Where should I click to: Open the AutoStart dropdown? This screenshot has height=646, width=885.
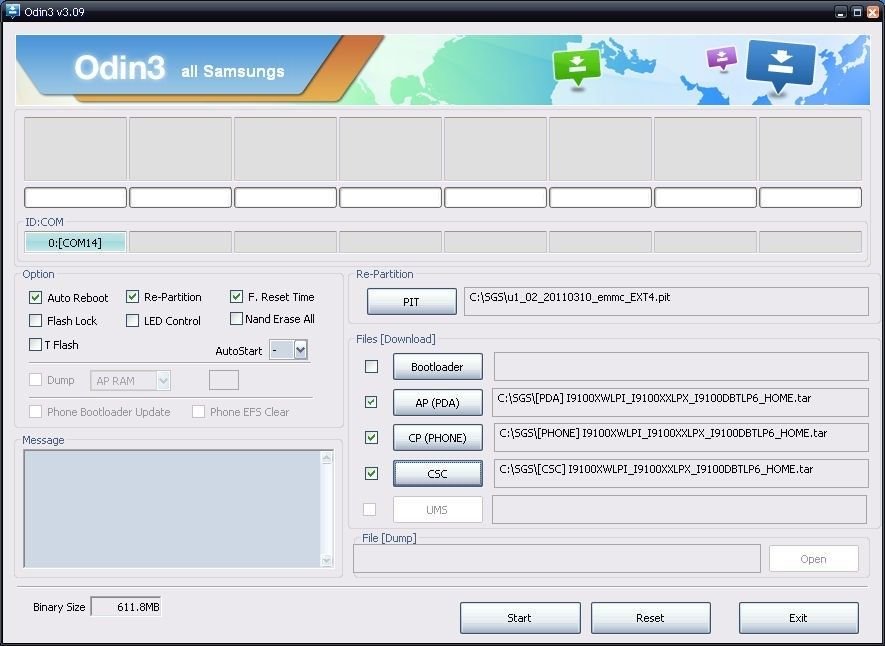300,350
